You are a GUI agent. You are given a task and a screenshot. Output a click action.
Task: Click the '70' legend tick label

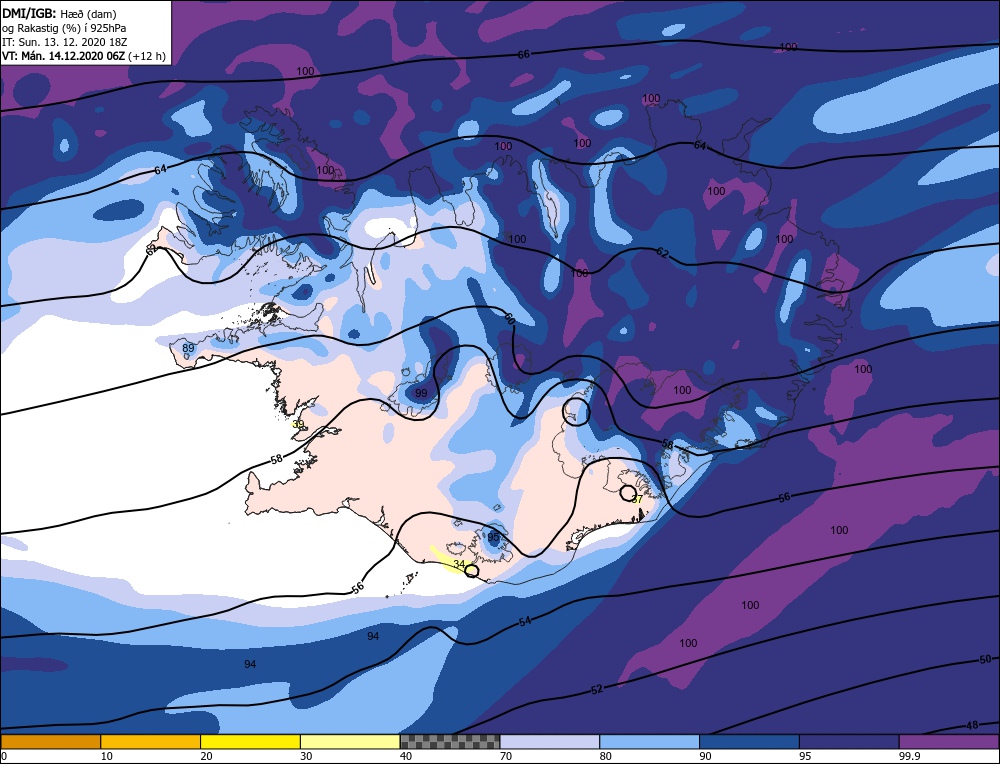click(x=506, y=756)
